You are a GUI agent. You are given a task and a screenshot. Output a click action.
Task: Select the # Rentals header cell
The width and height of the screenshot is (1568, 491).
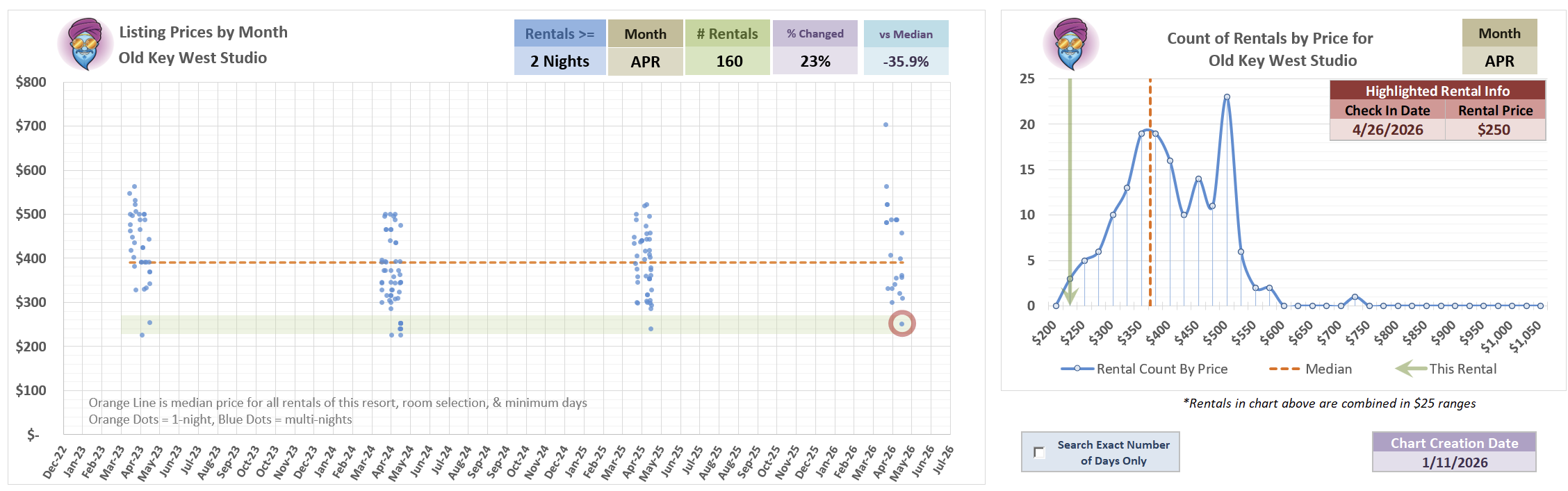(727, 34)
